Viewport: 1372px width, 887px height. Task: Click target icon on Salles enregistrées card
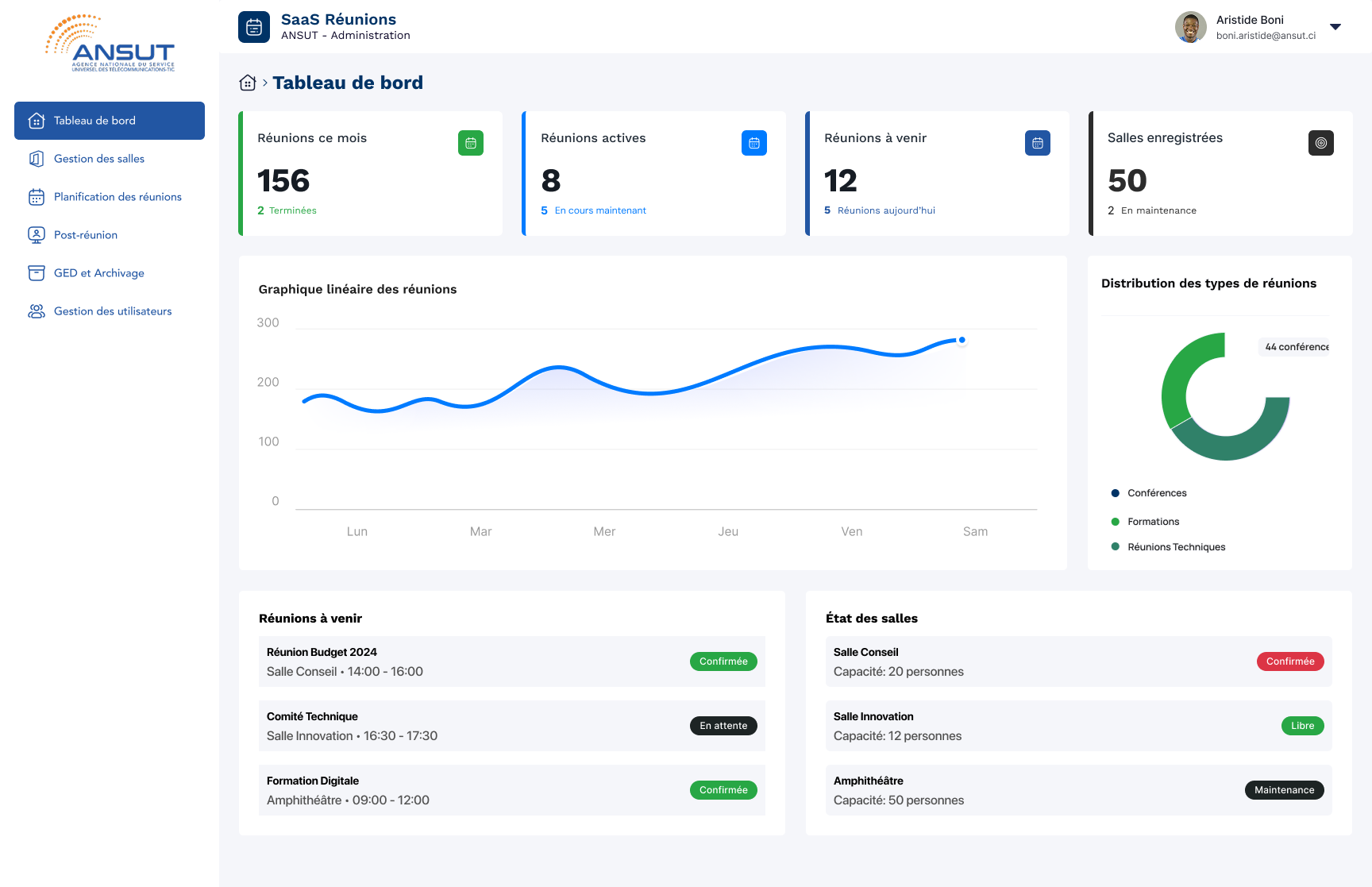click(1321, 143)
